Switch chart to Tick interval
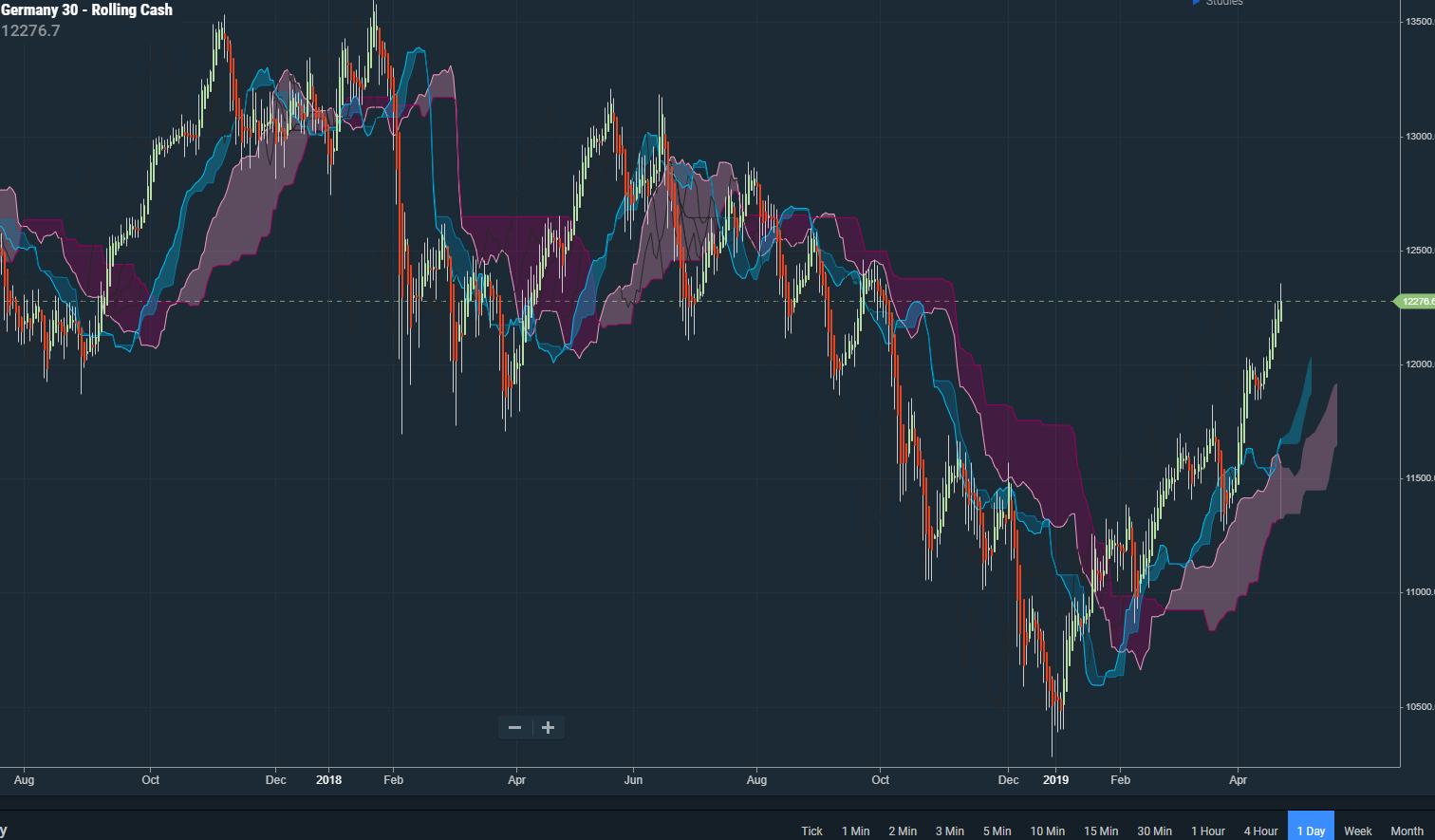The width and height of the screenshot is (1435, 840). 811,831
